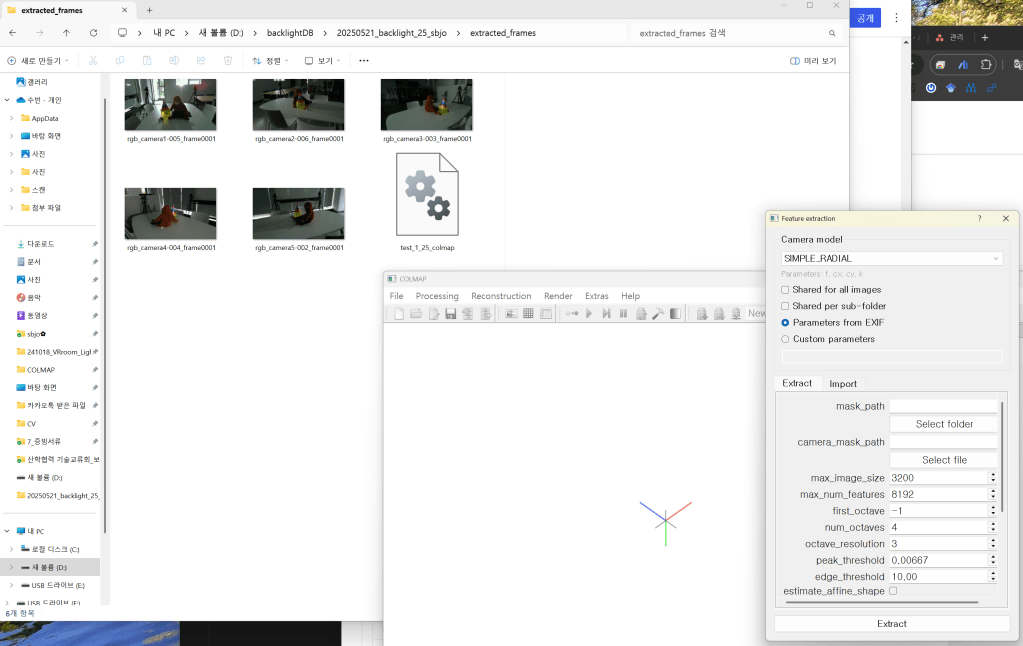Image resolution: width=1023 pixels, height=646 pixels.
Task: Select the Custom parameters radio button
Action: (785, 339)
